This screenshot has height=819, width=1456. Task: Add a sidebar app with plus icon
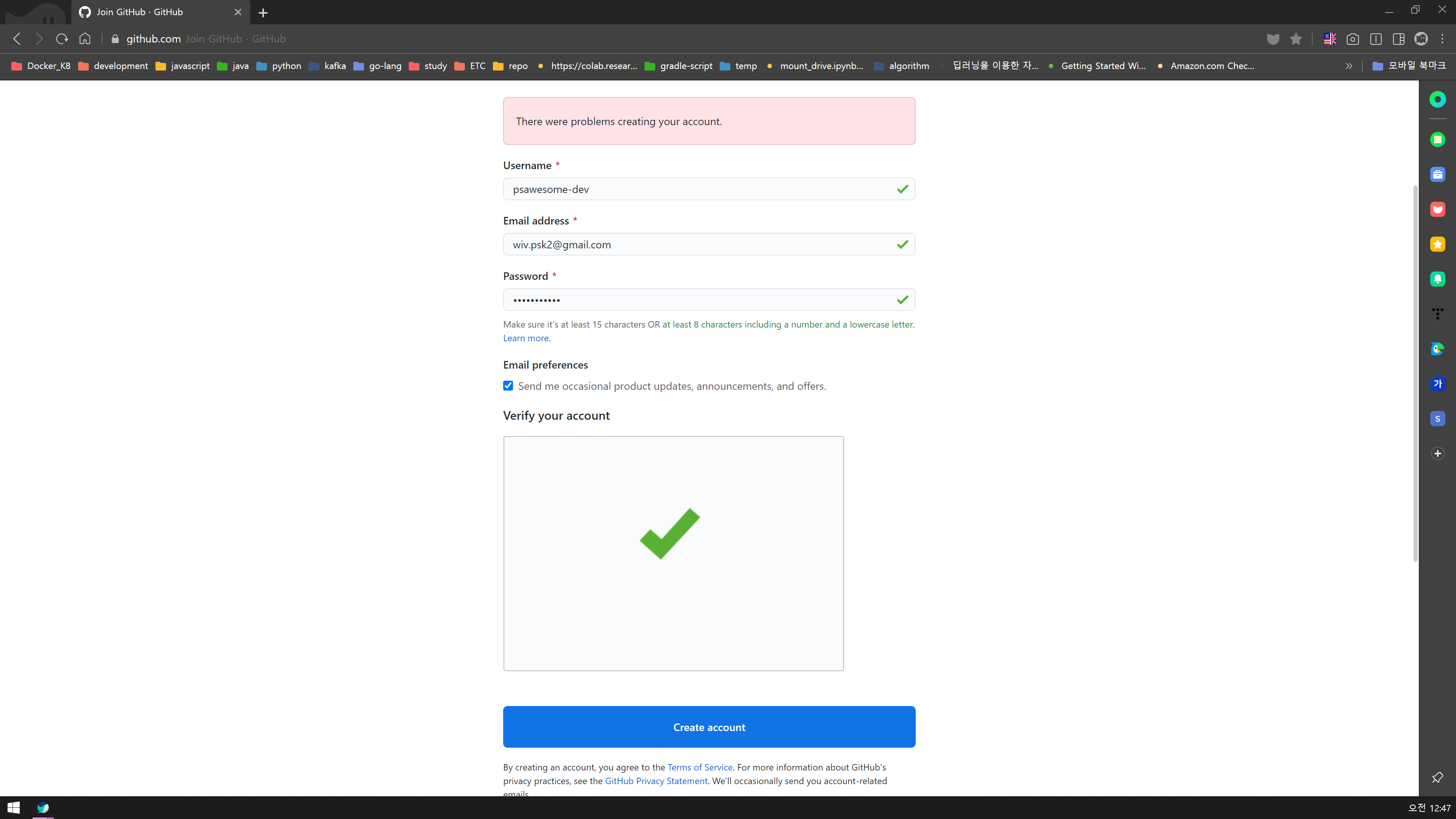coord(1437,453)
